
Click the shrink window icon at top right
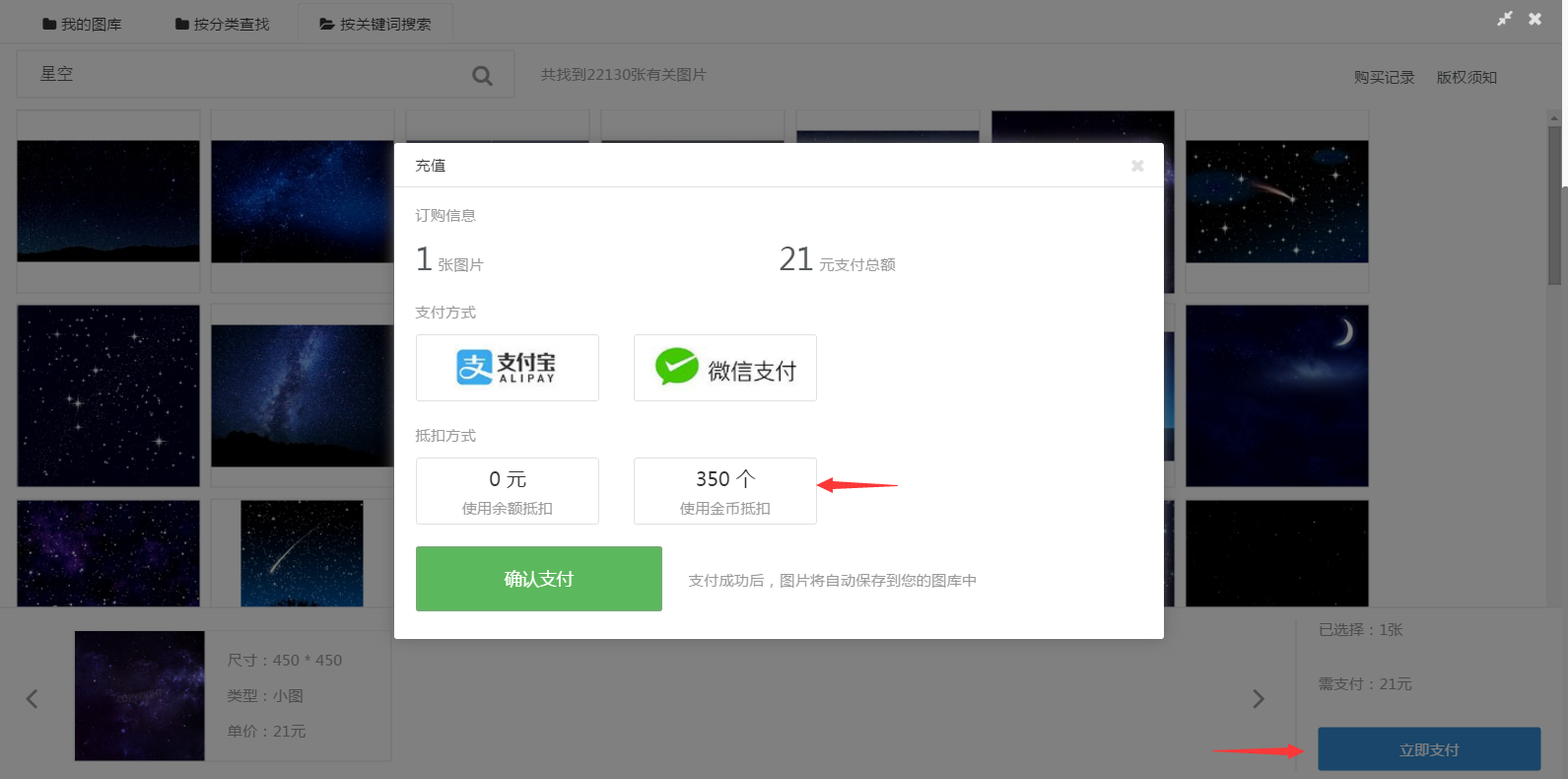point(1504,19)
